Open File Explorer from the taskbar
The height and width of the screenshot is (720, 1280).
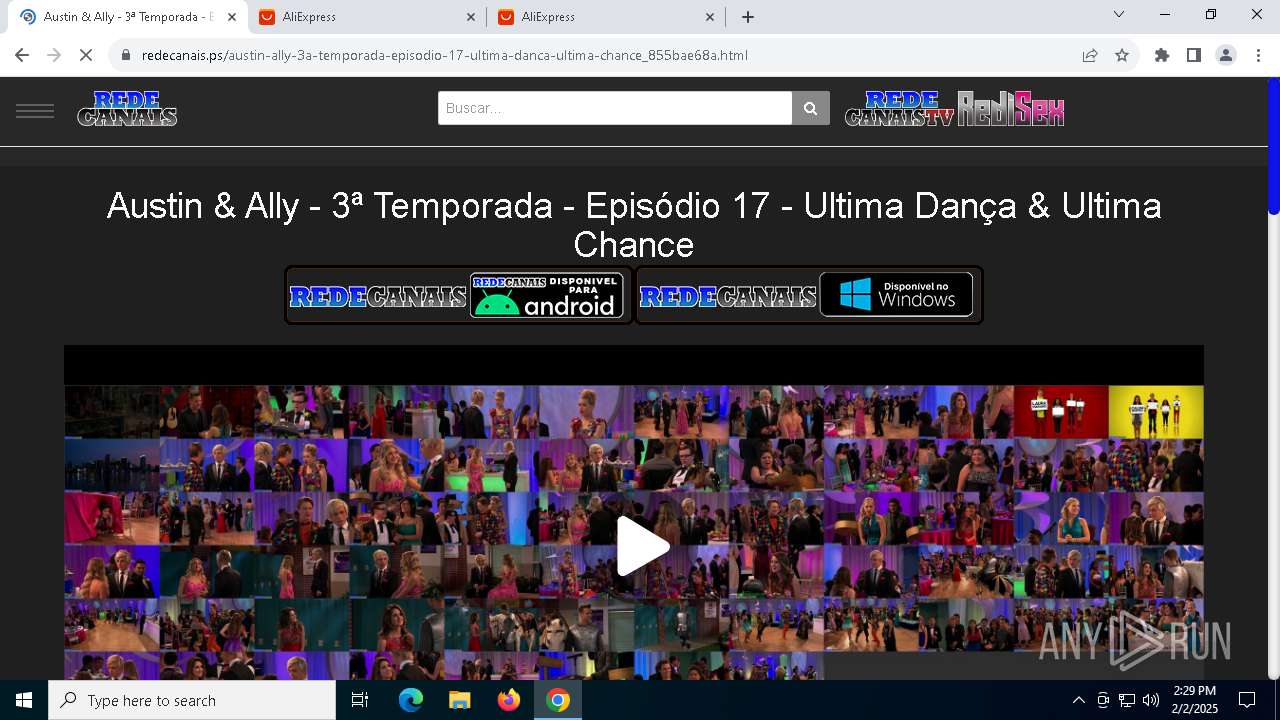click(459, 700)
